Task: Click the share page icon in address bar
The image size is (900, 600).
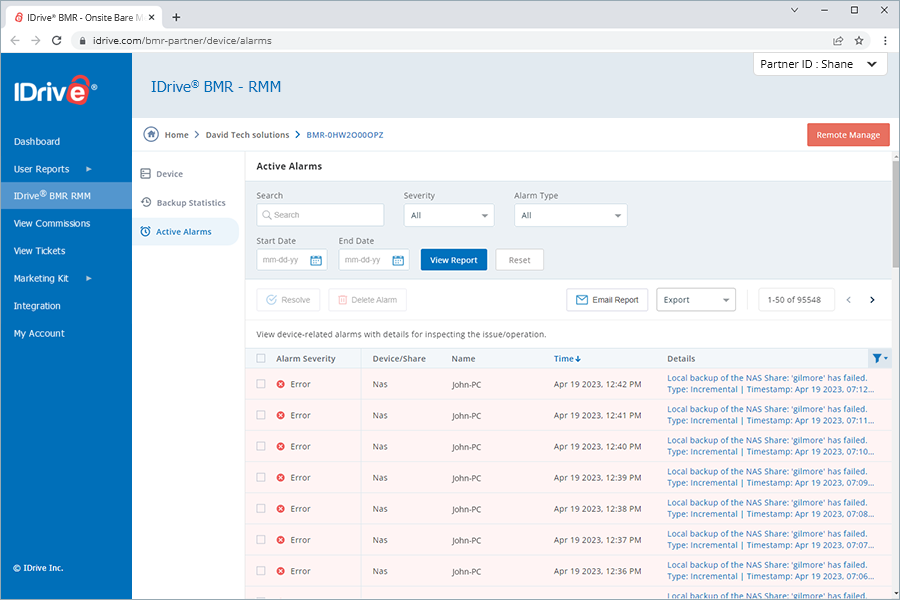Action: pos(838,40)
